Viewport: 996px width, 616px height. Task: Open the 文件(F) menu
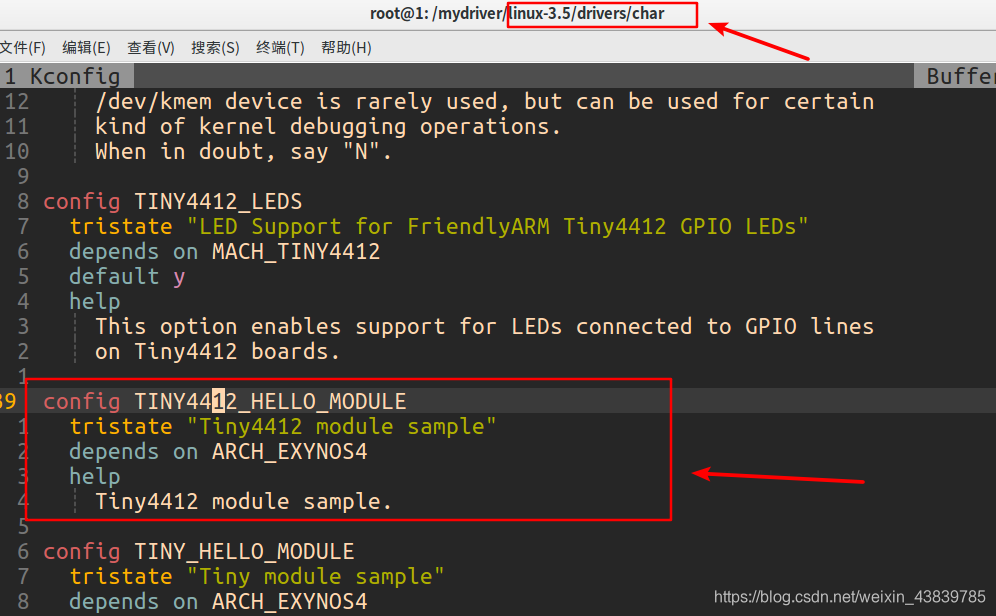(x=23, y=48)
